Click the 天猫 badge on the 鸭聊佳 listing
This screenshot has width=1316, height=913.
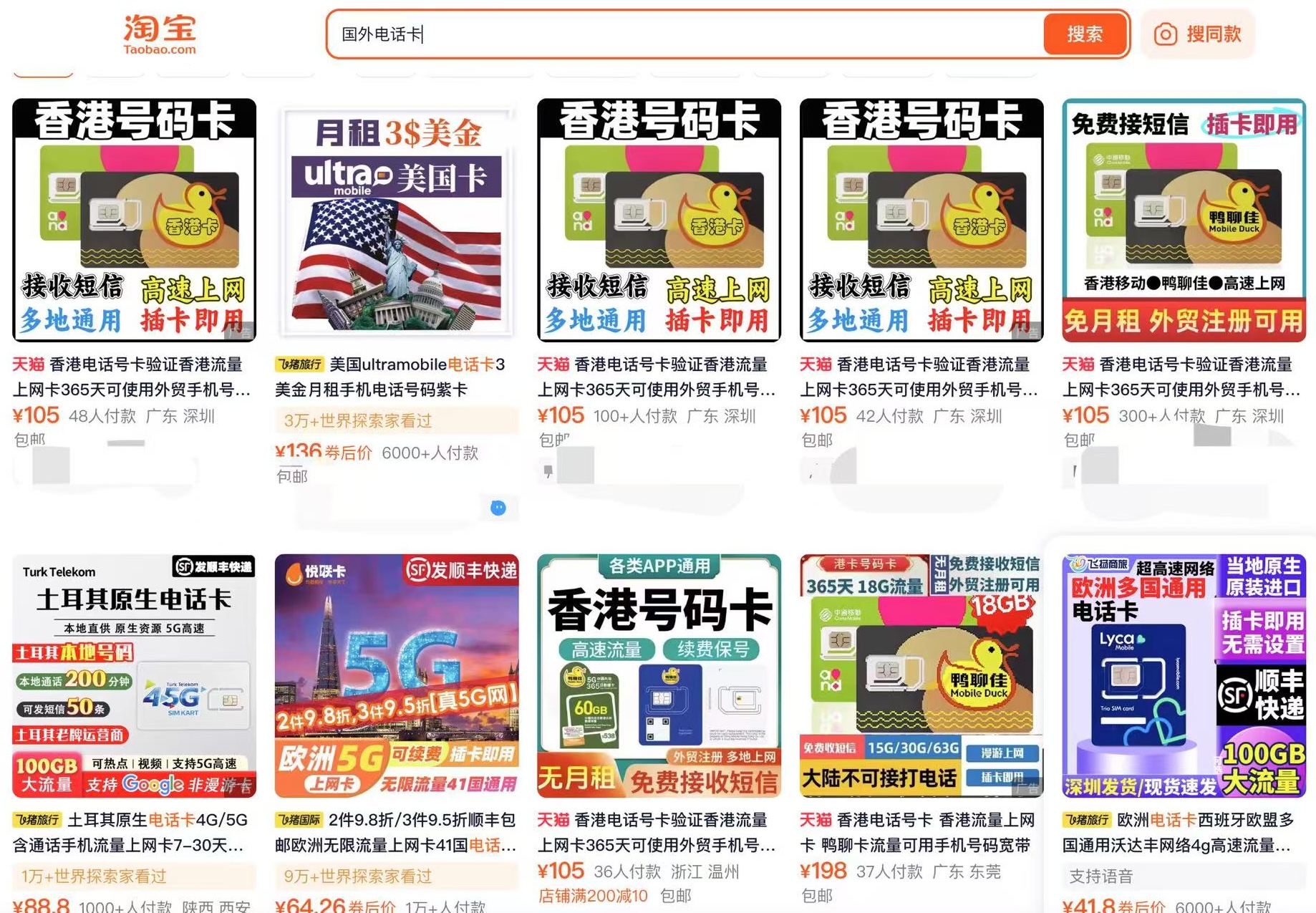click(x=817, y=819)
